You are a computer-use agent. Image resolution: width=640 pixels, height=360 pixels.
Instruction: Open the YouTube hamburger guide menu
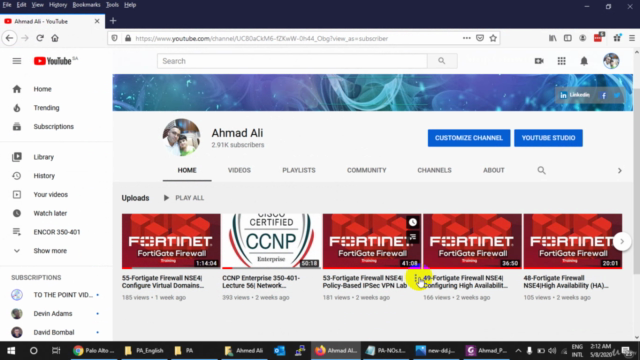coord(17,61)
